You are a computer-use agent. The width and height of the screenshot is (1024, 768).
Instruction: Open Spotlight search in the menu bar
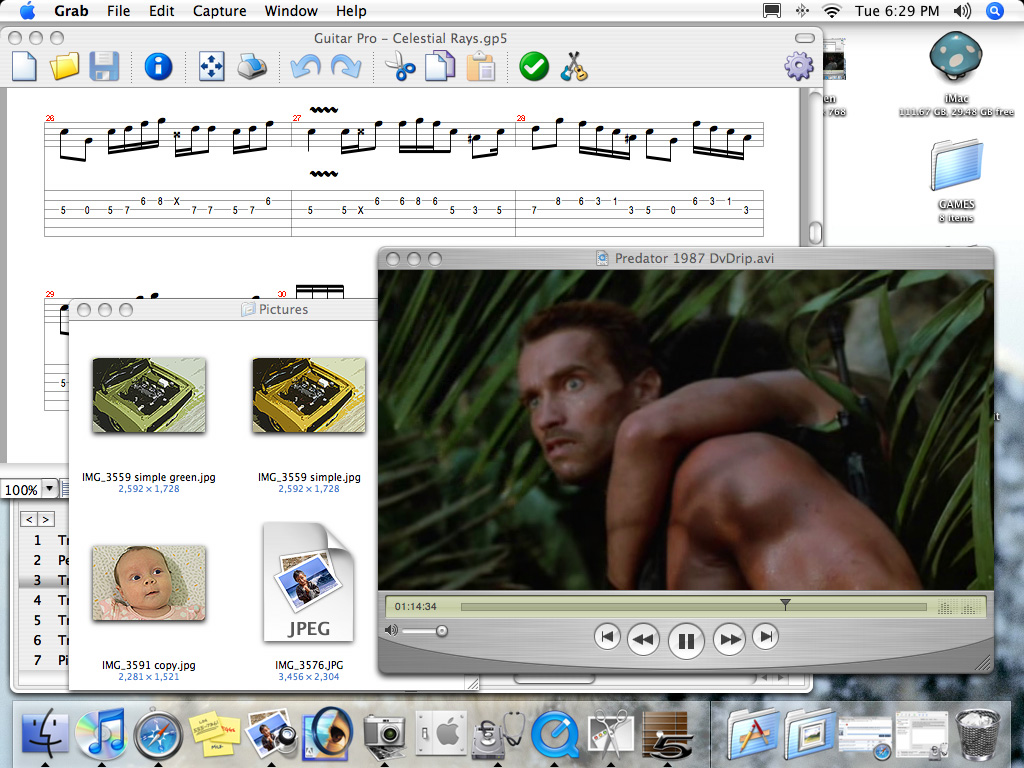click(995, 11)
